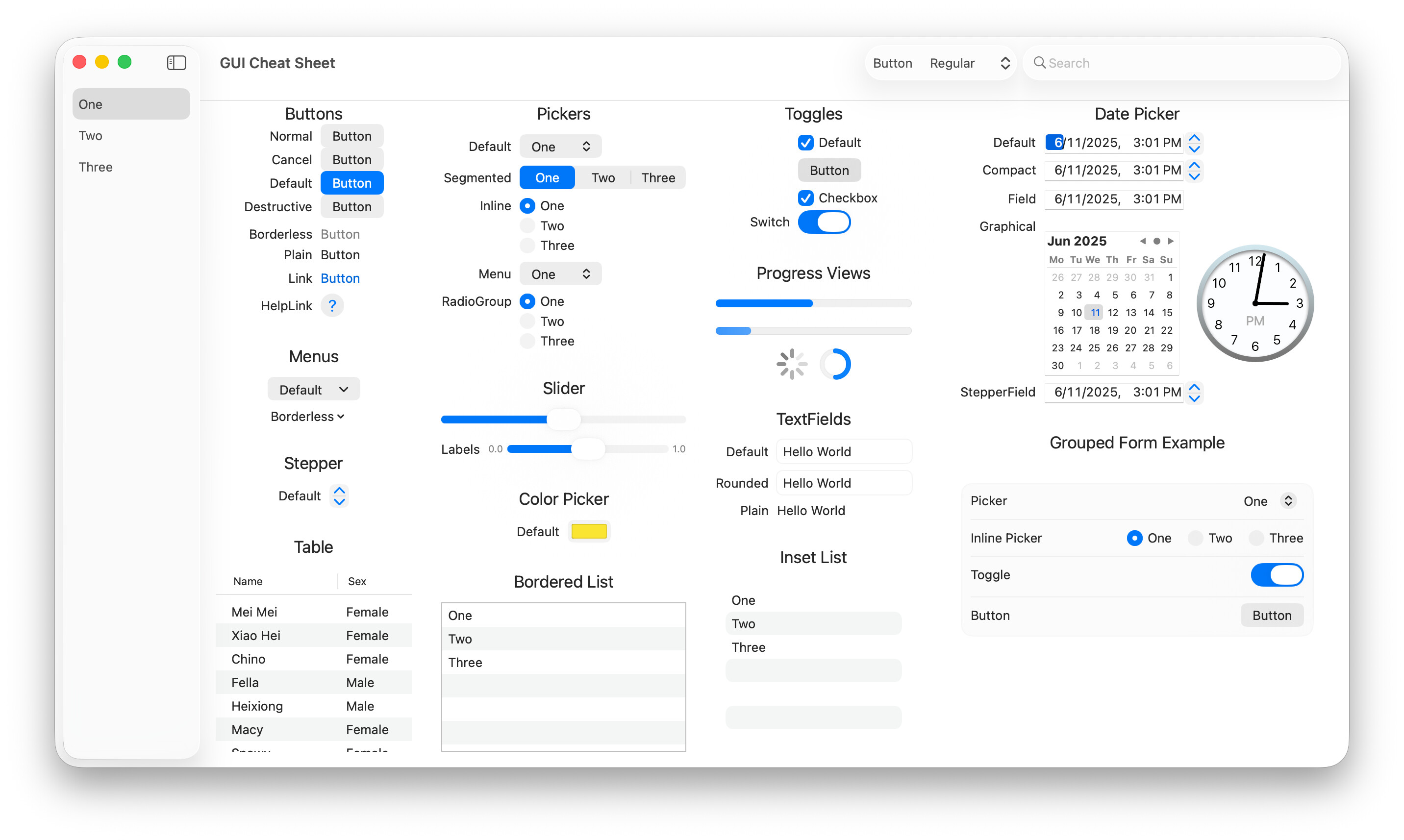Click the HelpLink question mark button
The width and height of the screenshot is (1404, 840).
coord(332,306)
